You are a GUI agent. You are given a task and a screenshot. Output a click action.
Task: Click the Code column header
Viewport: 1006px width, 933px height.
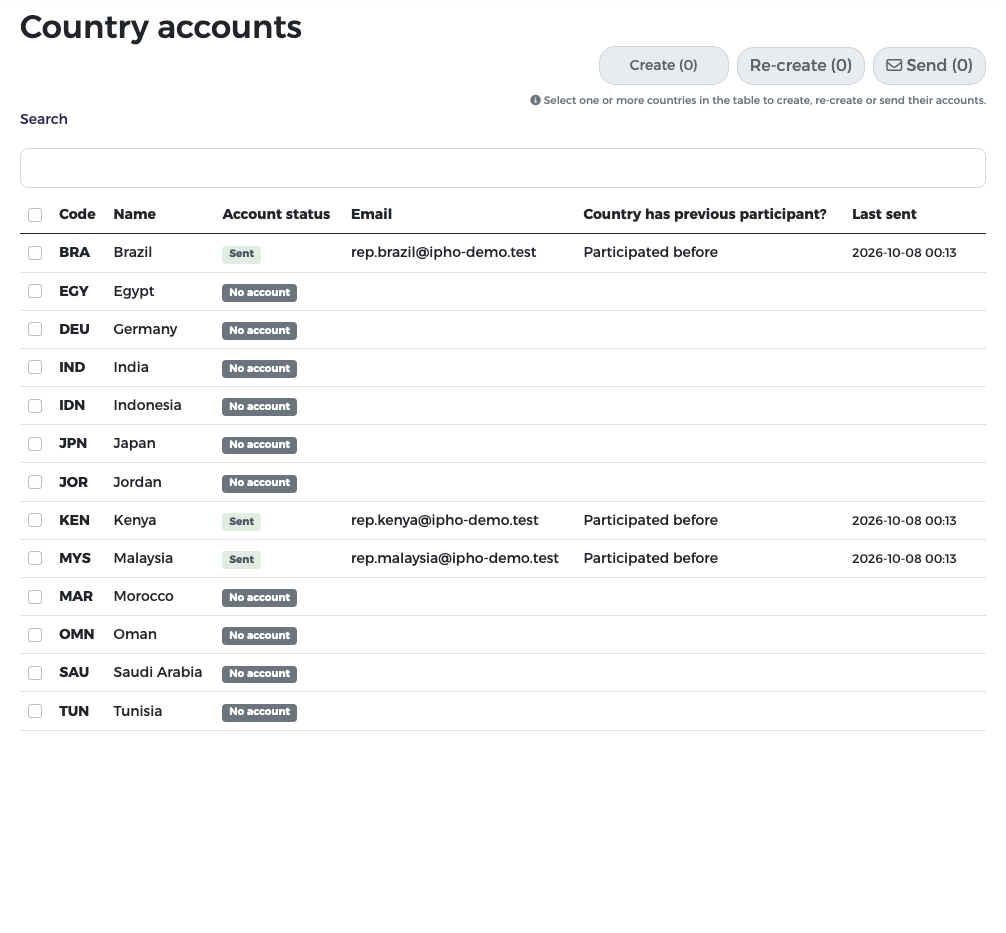pos(77,214)
